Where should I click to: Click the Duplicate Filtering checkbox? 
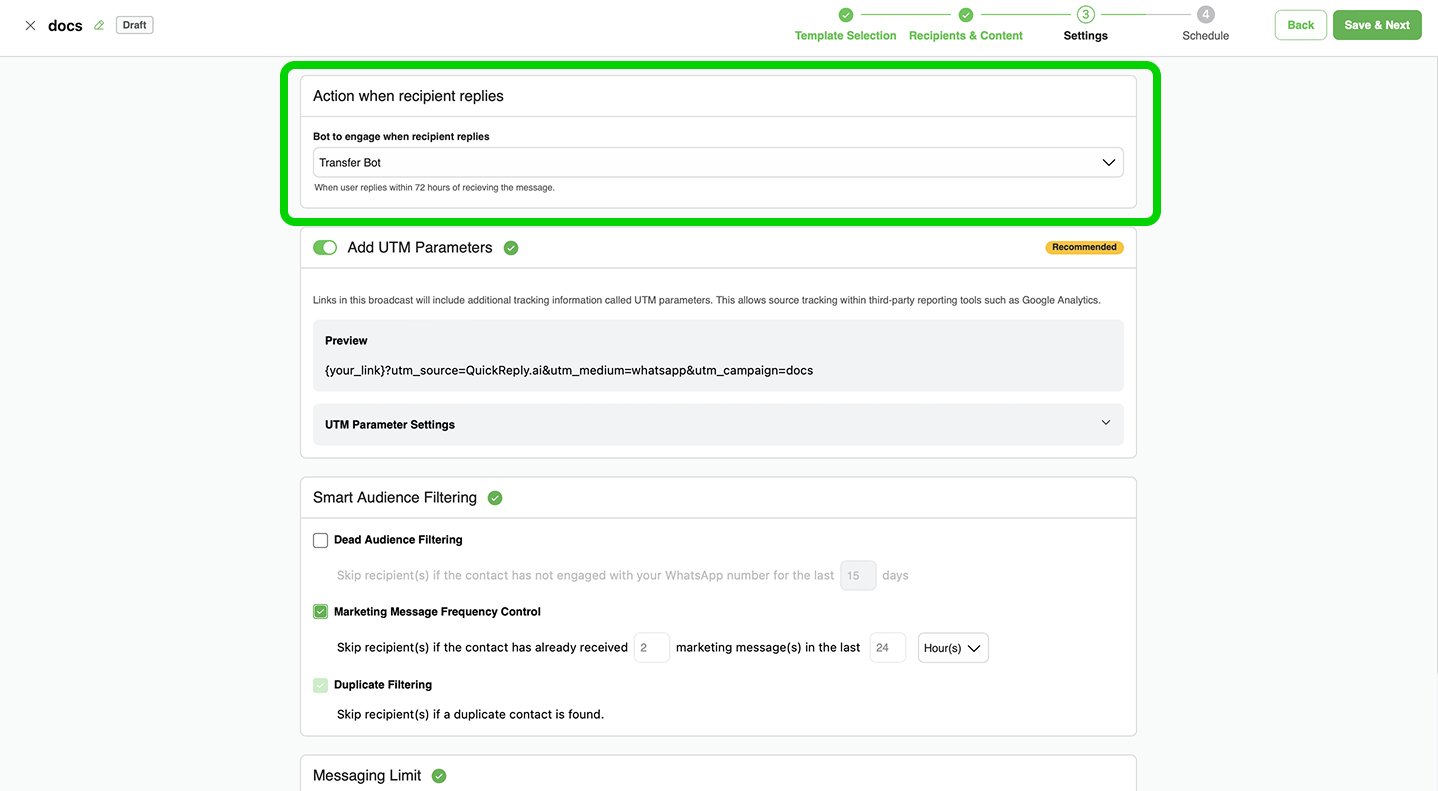pos(321,685)
